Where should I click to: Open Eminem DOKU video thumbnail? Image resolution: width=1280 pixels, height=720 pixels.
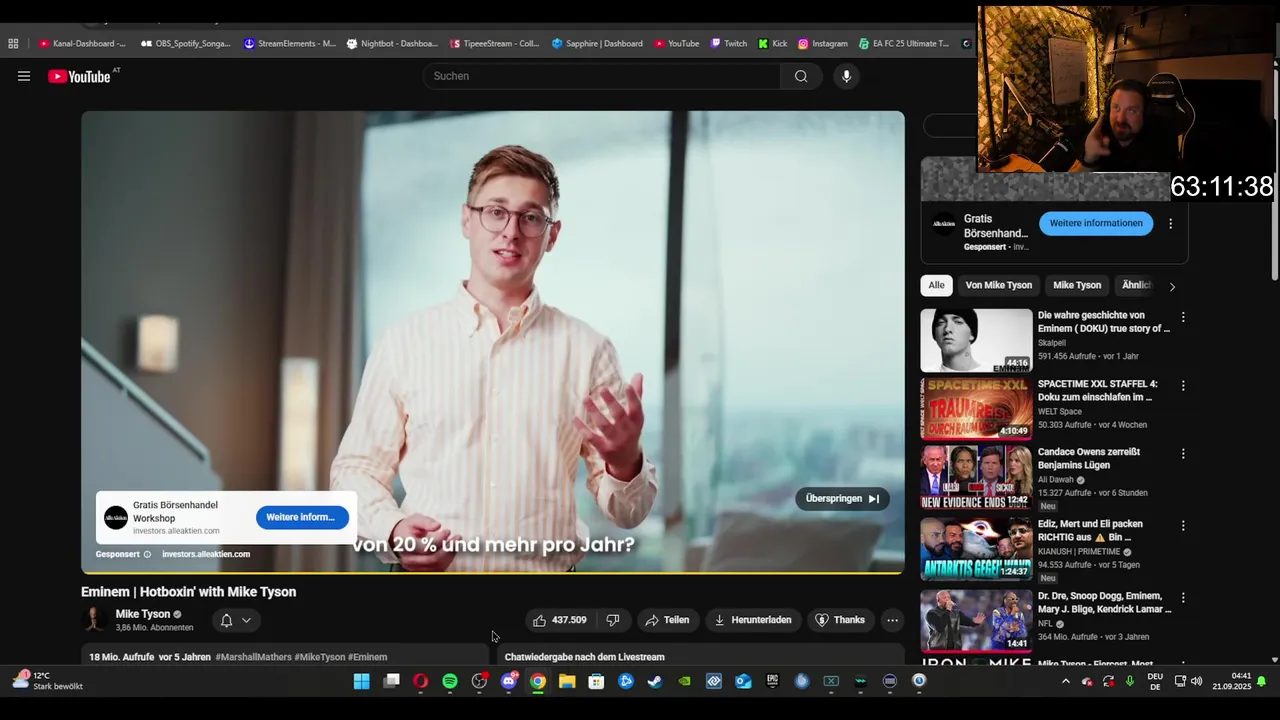point(976,340)
